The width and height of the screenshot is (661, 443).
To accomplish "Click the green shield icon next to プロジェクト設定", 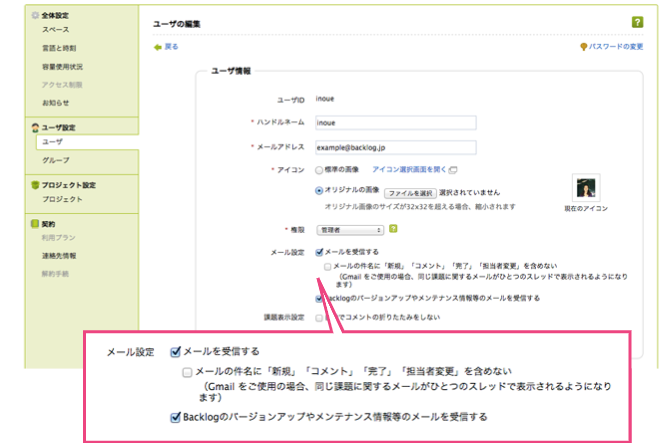I will click(35, 185).
